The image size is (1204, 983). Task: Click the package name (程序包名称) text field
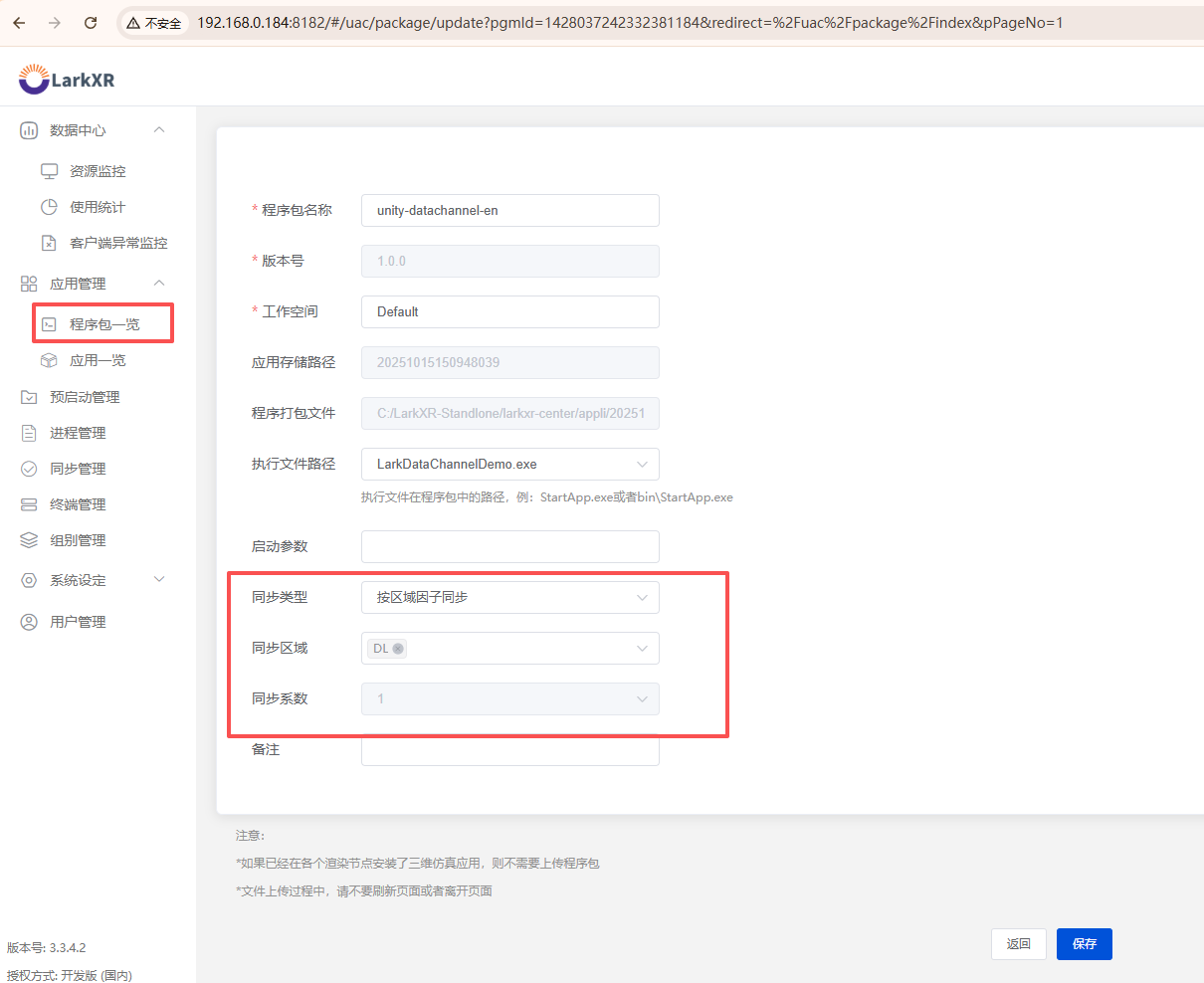pos(509,211)
